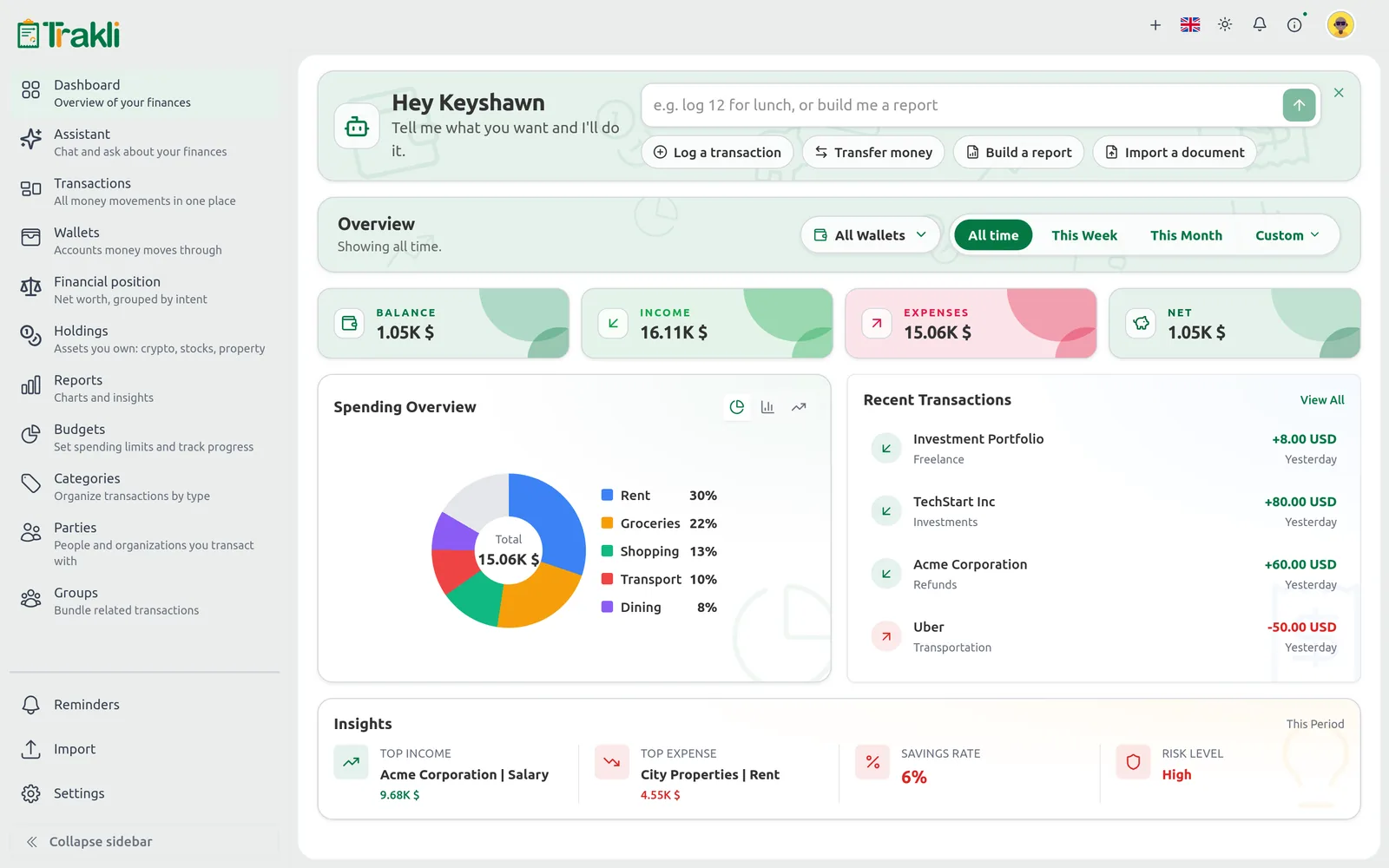This screenshot has height=868, width=1389.
Task: Open Import in the sidebar
Action: pos(145,749)
